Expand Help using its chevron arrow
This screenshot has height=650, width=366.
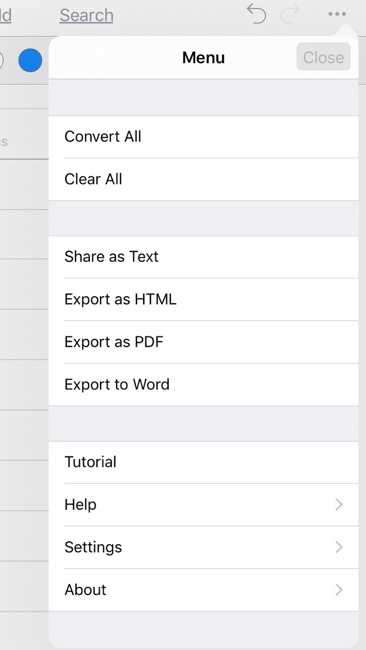point(339,504)
